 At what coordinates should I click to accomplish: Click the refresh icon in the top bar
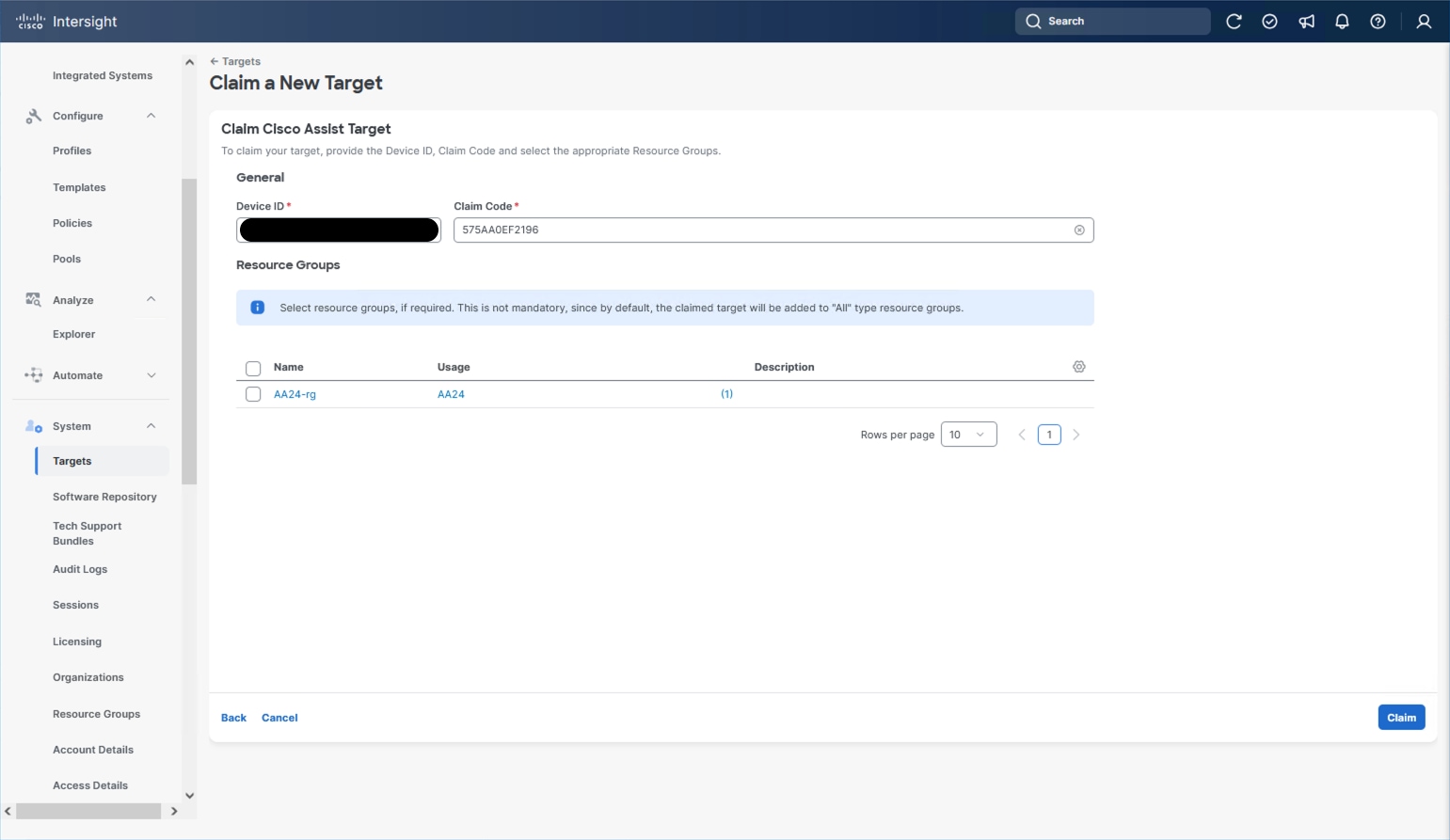pyautogui.click(x=1234, y=21)
